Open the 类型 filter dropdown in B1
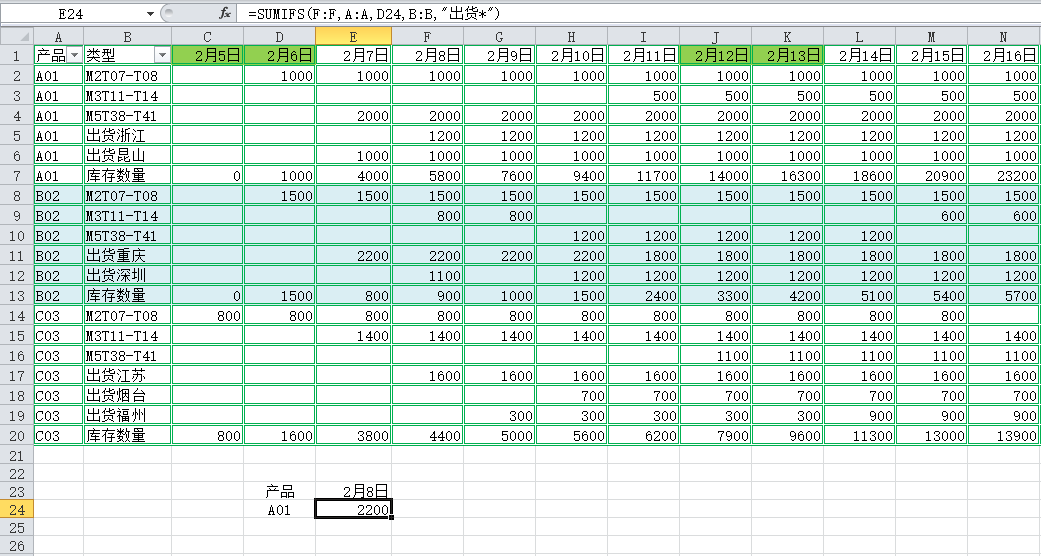 (162, 55)
